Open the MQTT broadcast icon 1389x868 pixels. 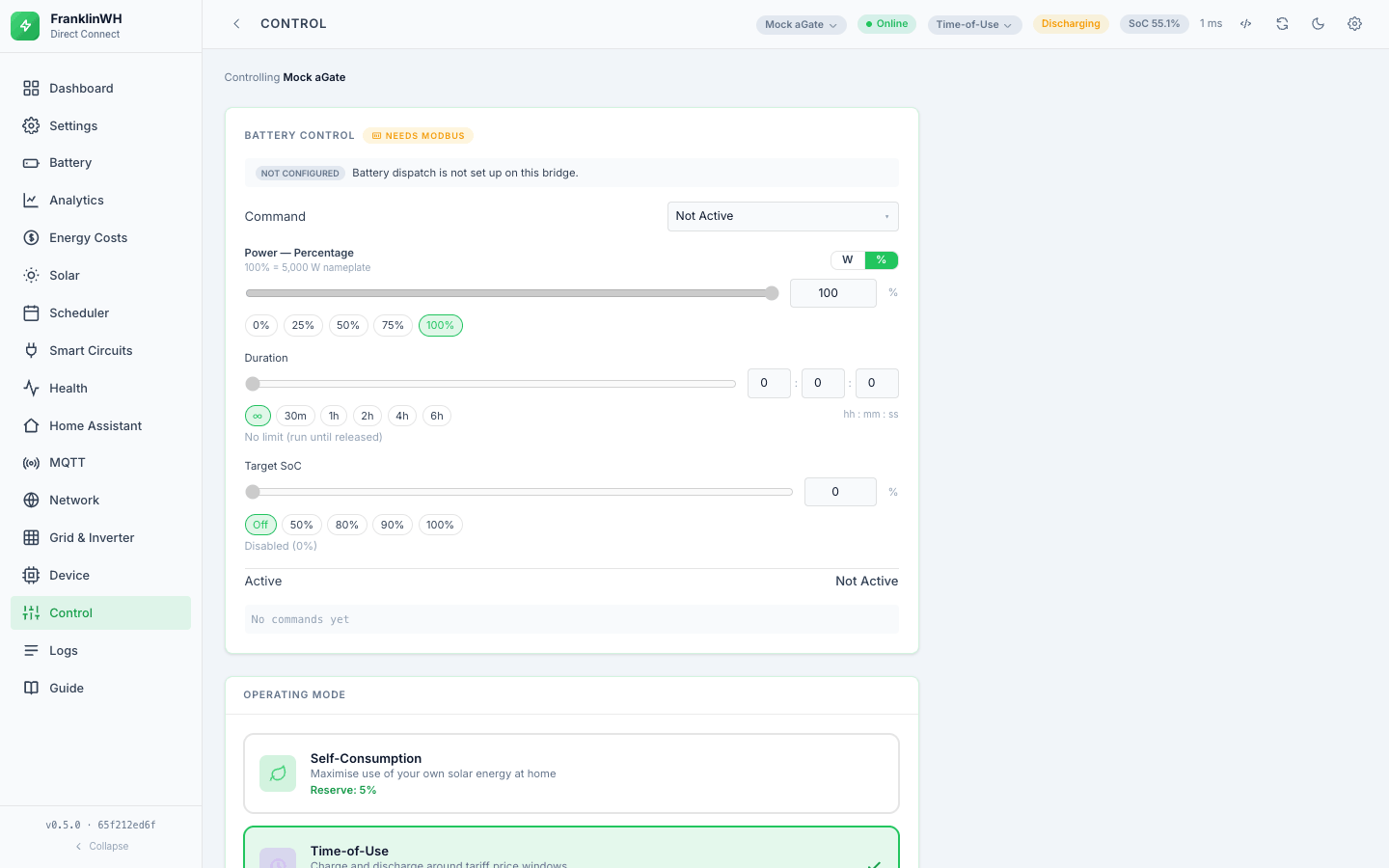click(x=31, y=463)
